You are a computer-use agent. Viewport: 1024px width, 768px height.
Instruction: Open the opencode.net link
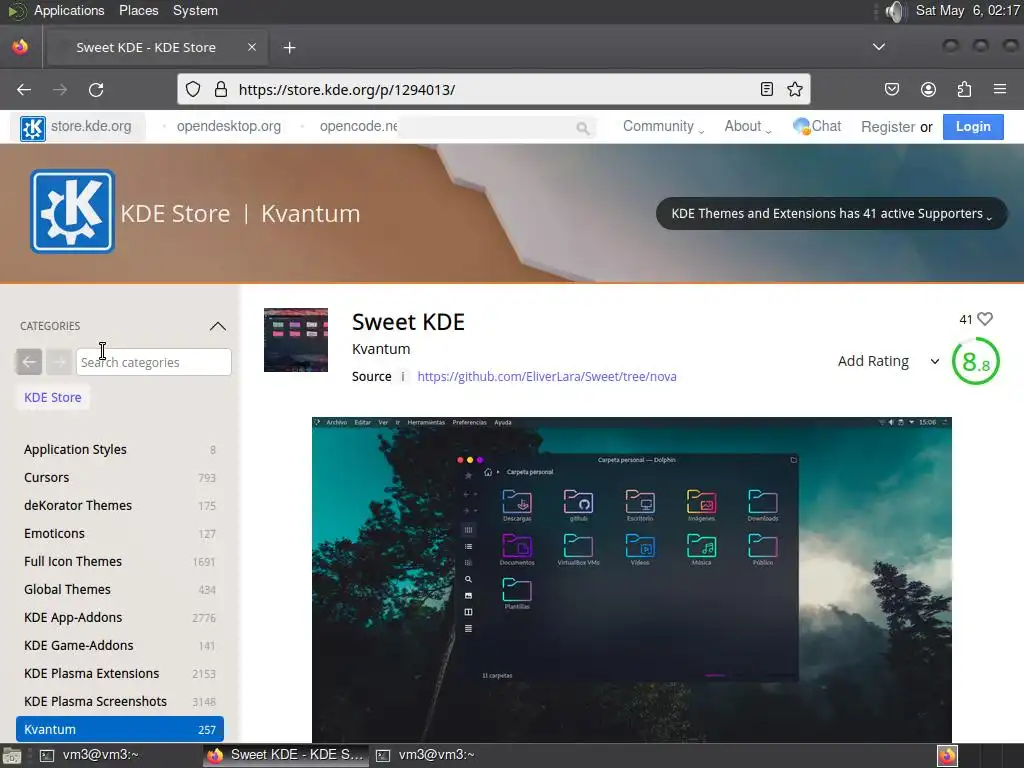pos(358,127)
